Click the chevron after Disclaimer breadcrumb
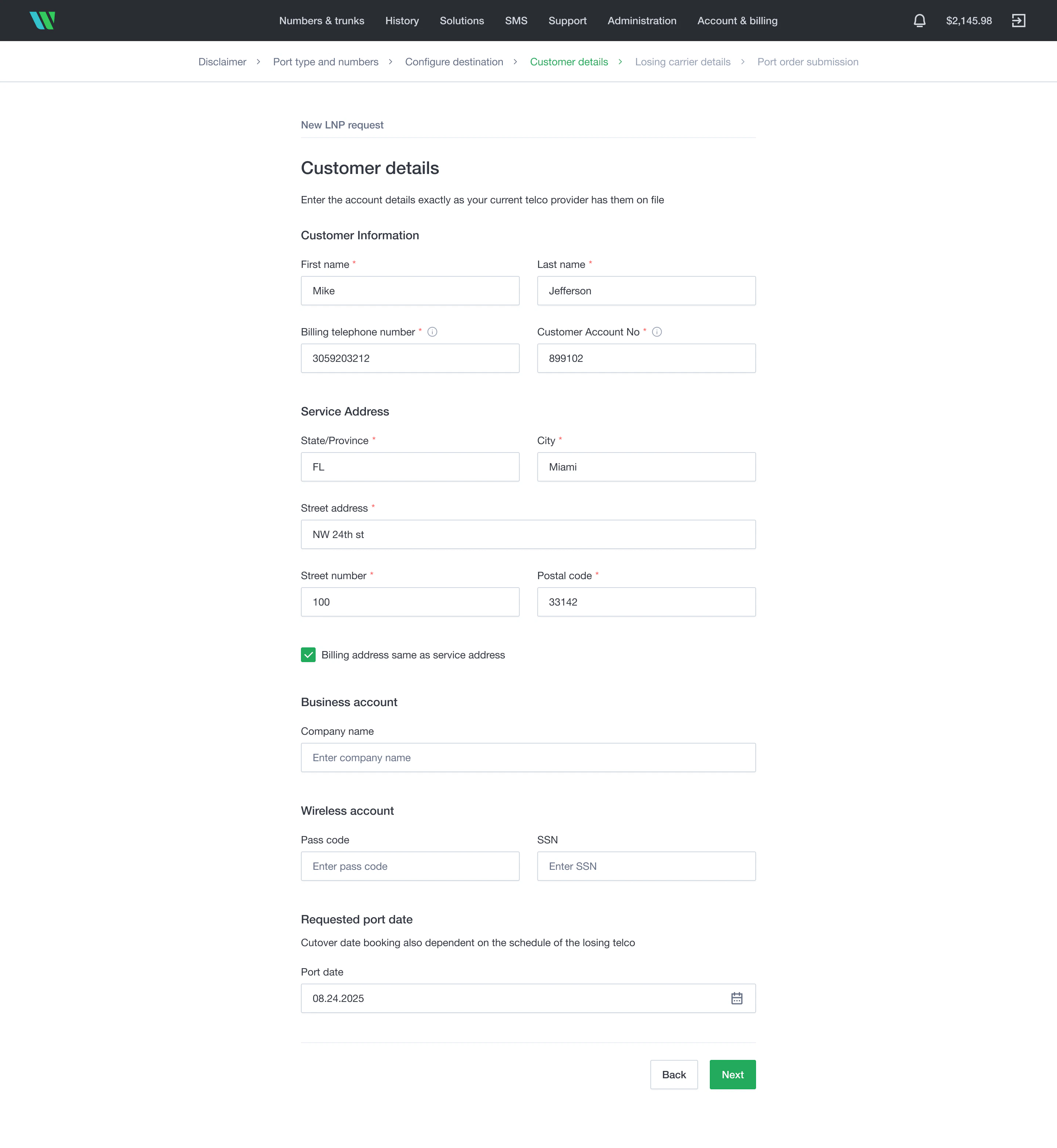 click(x=258, y=62)
